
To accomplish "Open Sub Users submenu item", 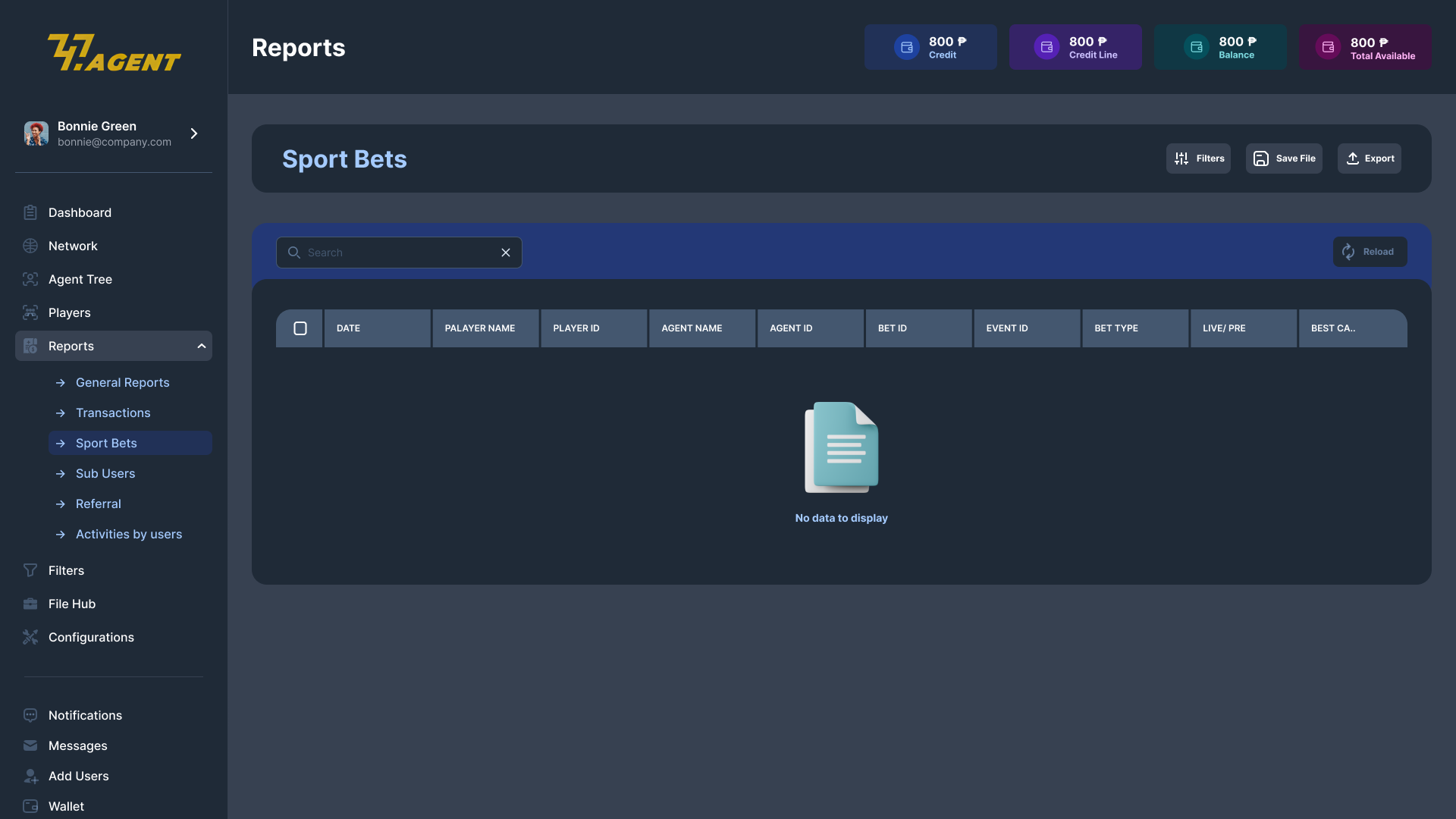I will pyautogui.click(x=130, y=473).
